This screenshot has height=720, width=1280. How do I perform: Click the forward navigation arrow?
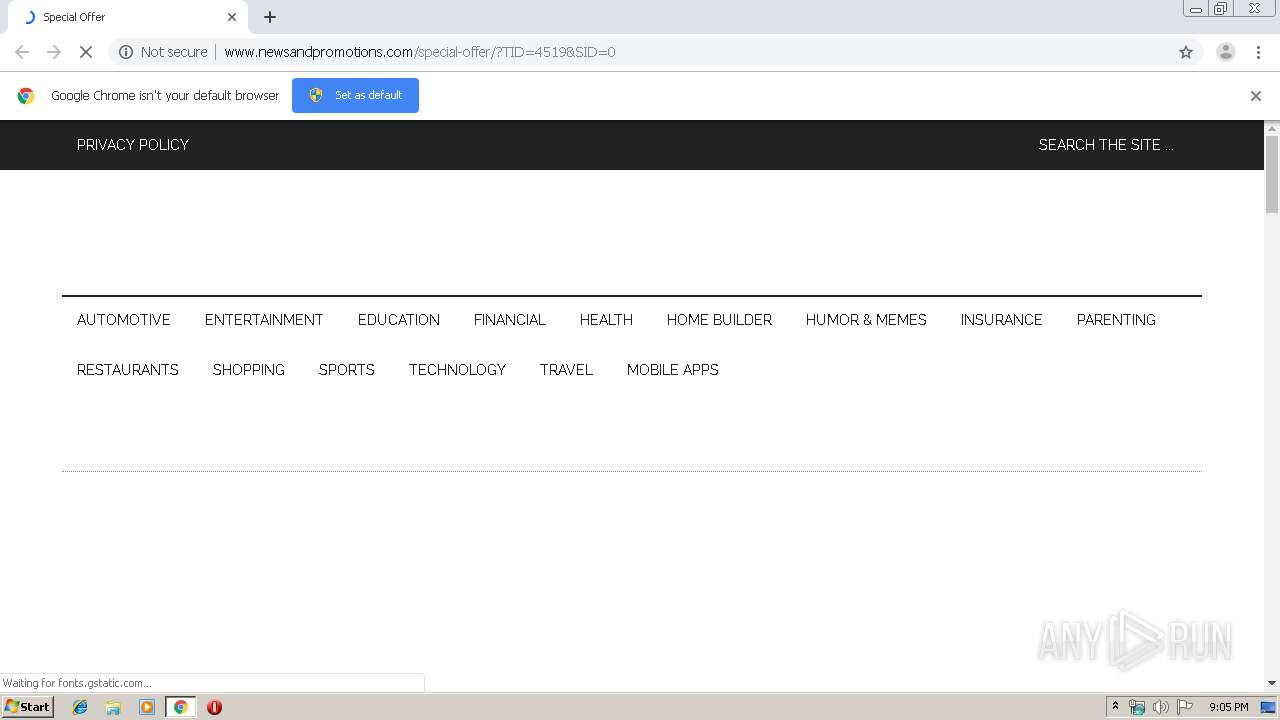pyautogui.click(x=54, y=52)
